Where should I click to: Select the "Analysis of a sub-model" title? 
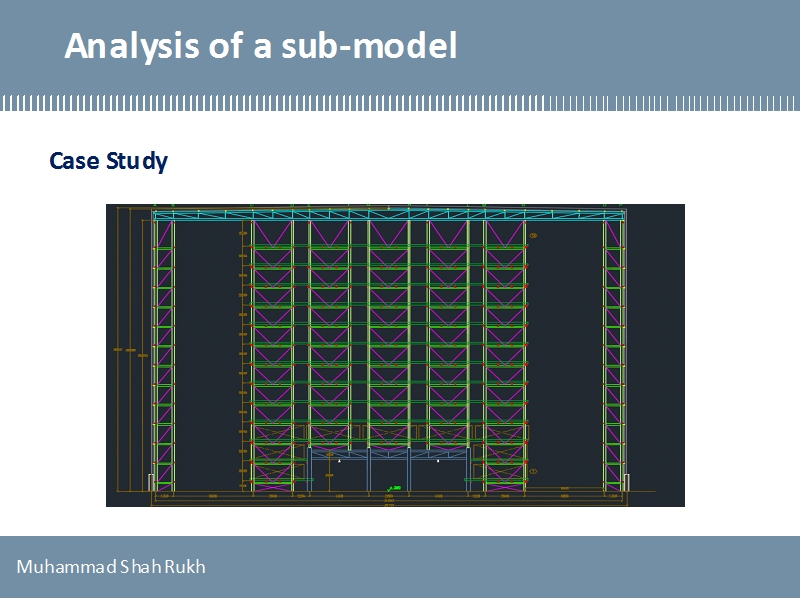click(x=261, y=46)
